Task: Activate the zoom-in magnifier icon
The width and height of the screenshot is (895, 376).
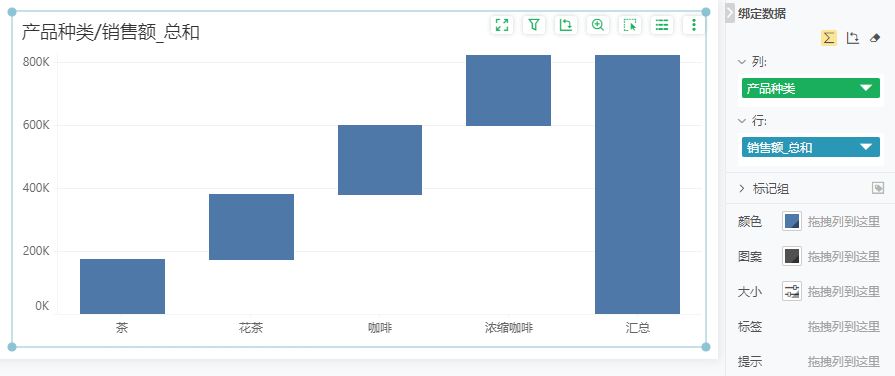Action: tap(598, 25)
